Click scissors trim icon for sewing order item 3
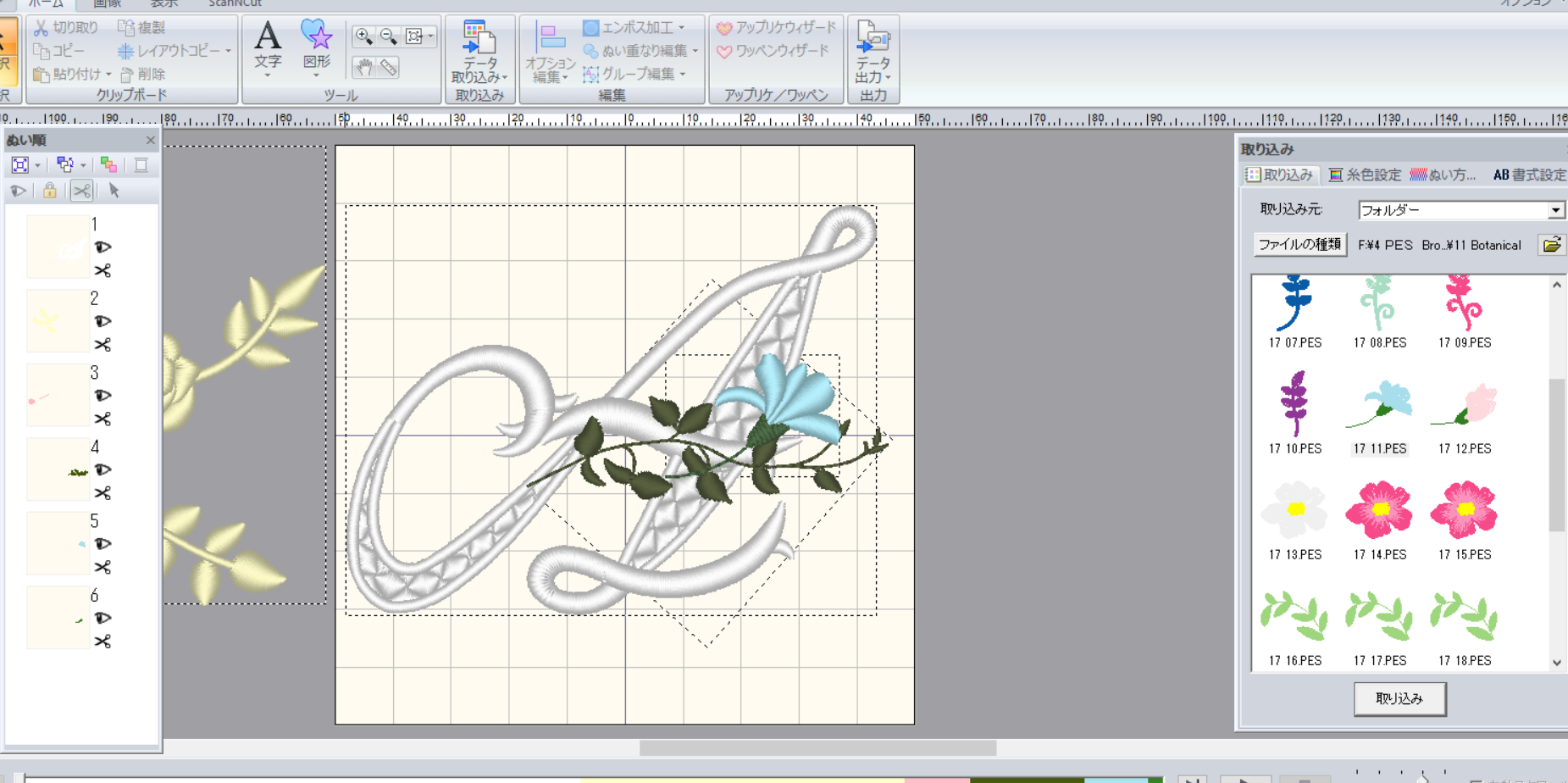This screenshot has height=783, width=1568. click(x=103, y=419)
